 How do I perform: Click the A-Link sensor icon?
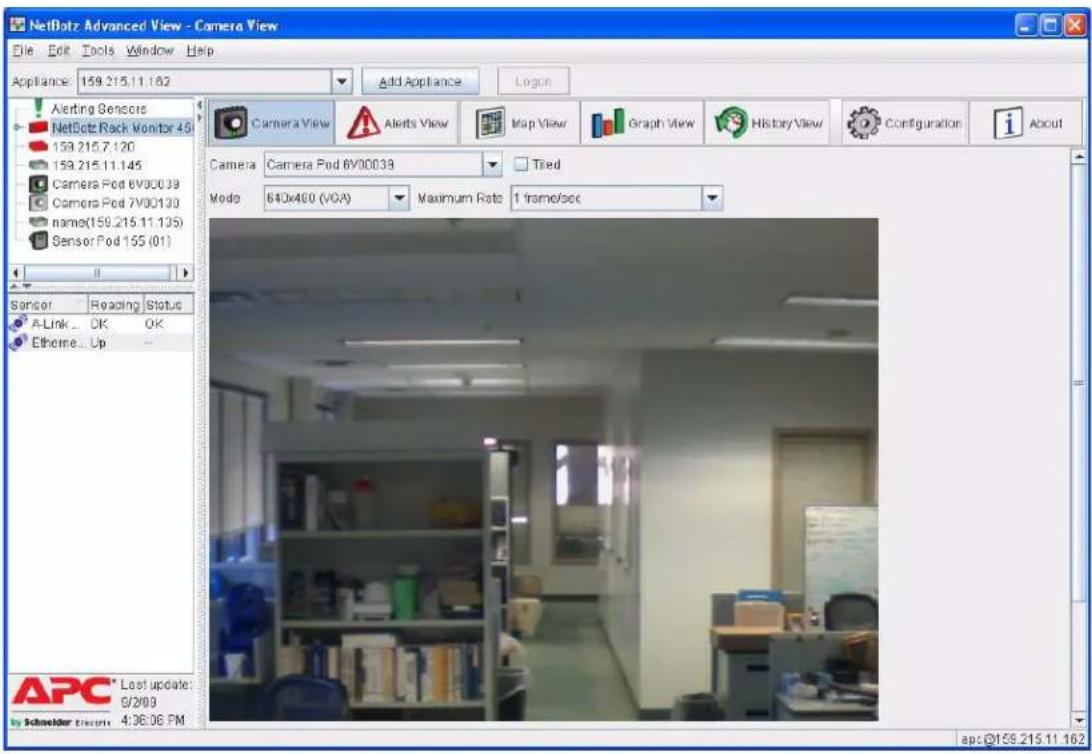tap(18, 324)
